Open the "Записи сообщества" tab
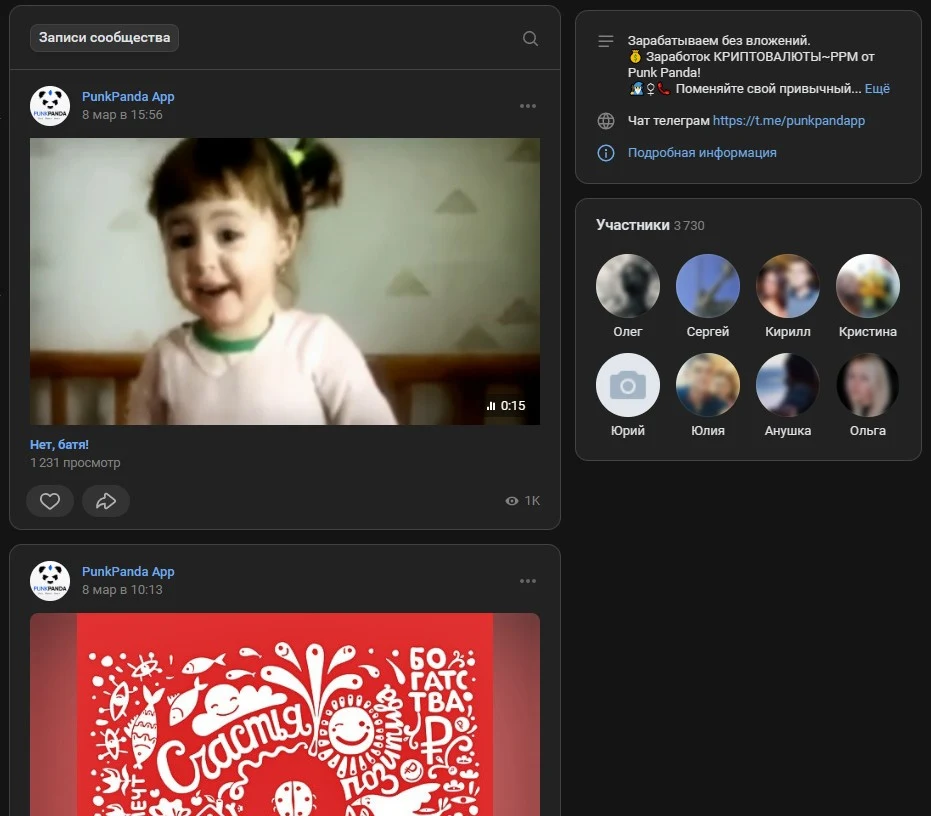 point(104,38)
